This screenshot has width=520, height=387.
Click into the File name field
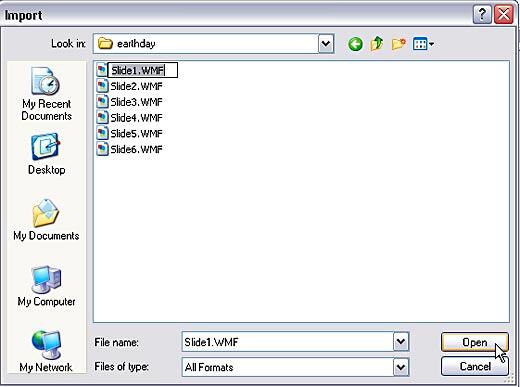[288, 342]
